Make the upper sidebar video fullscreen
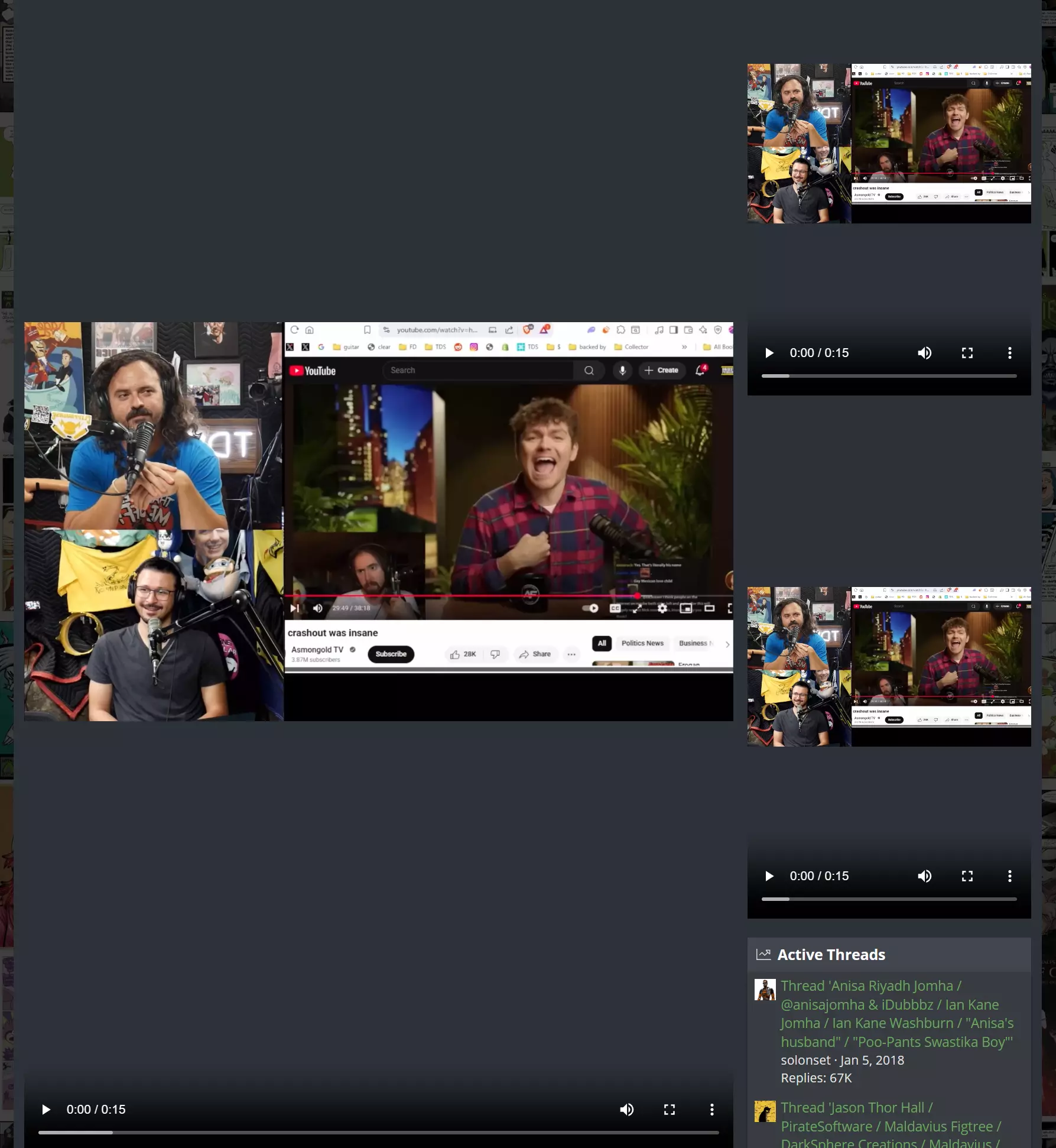1056x1148 pixels. tap(967, 353)
